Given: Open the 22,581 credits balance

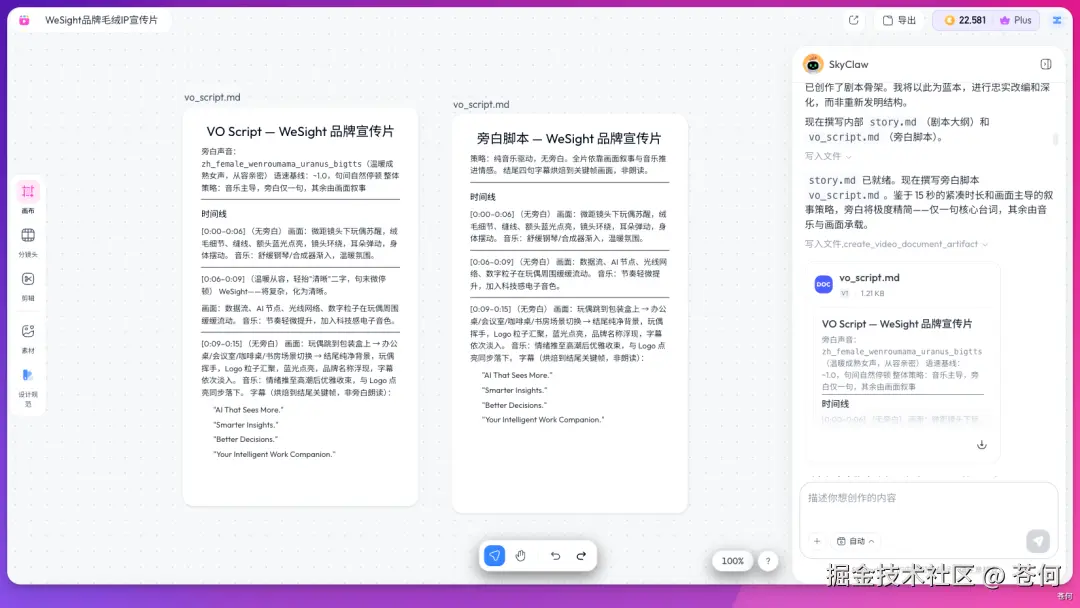Looking at the screenshot, I should click(965, 20).
